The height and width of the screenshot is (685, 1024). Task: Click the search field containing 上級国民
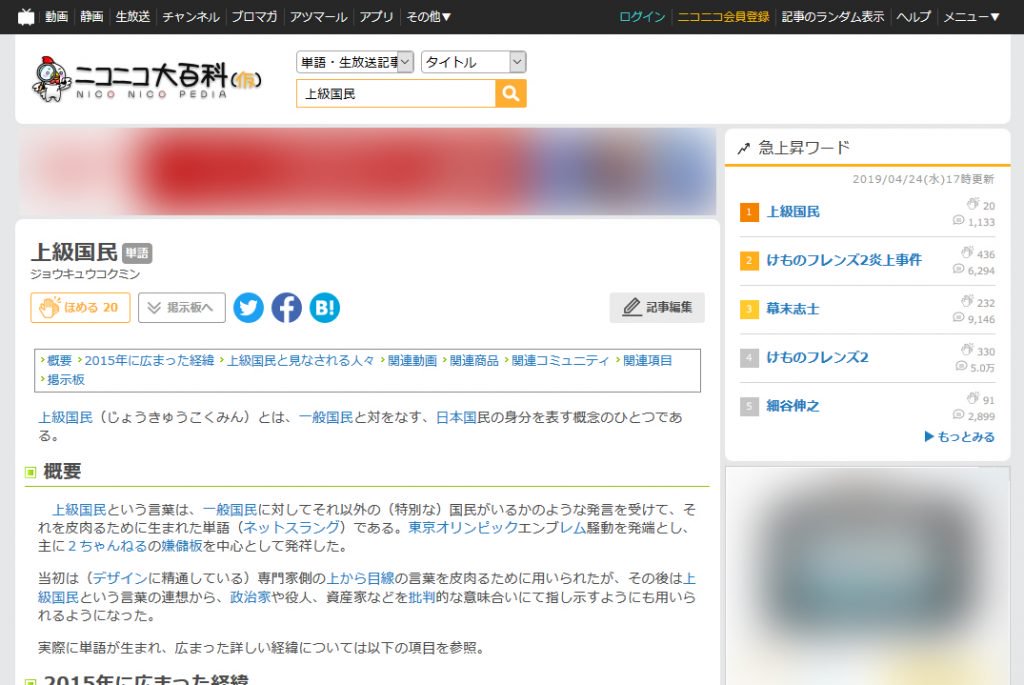[396, 93]
